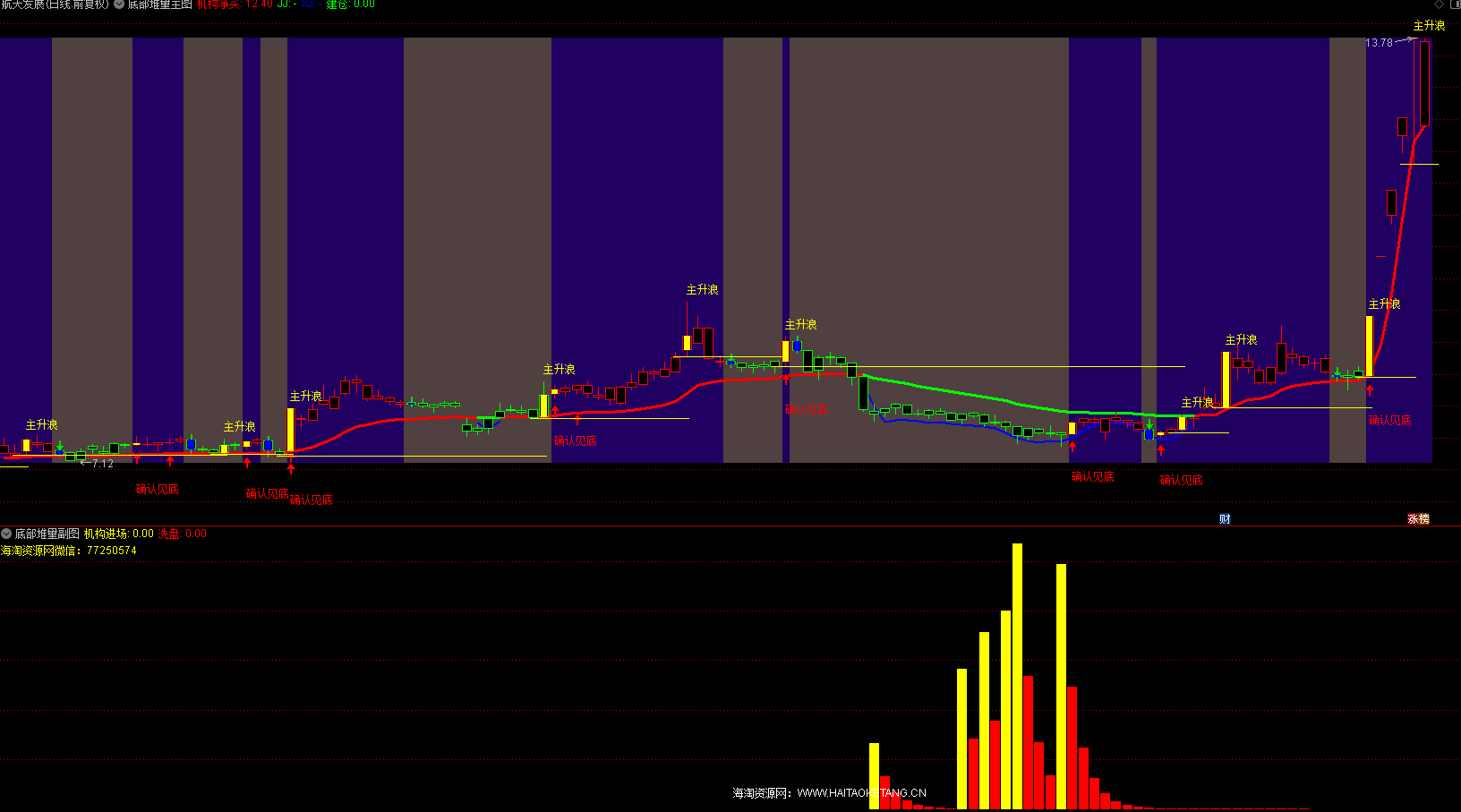
Task: Click the tall yellow candle below rightmost mid-chart 主升浪
Action: click(1369, 346)
